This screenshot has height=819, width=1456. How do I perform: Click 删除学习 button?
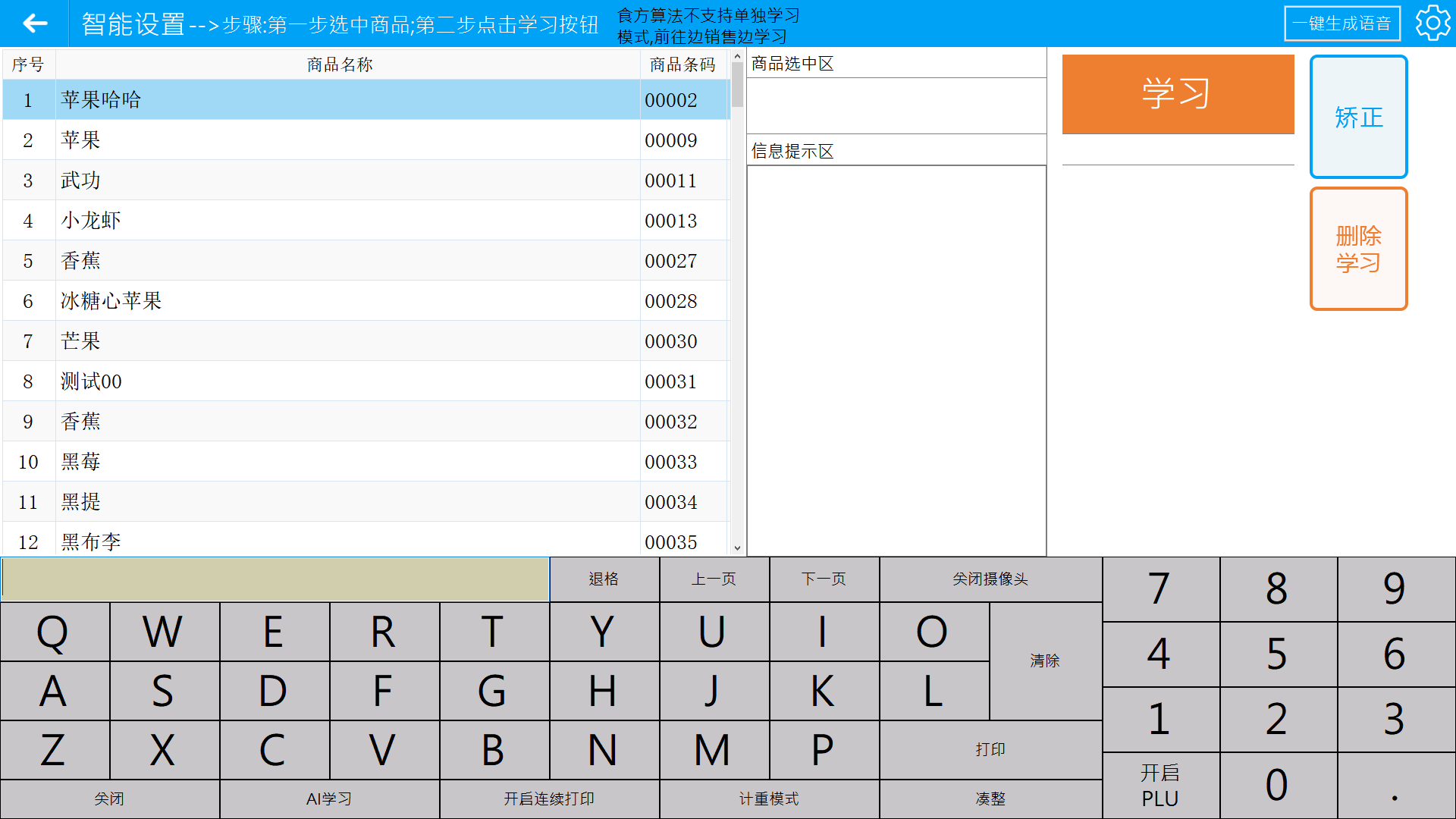(x=1357, y=249)
